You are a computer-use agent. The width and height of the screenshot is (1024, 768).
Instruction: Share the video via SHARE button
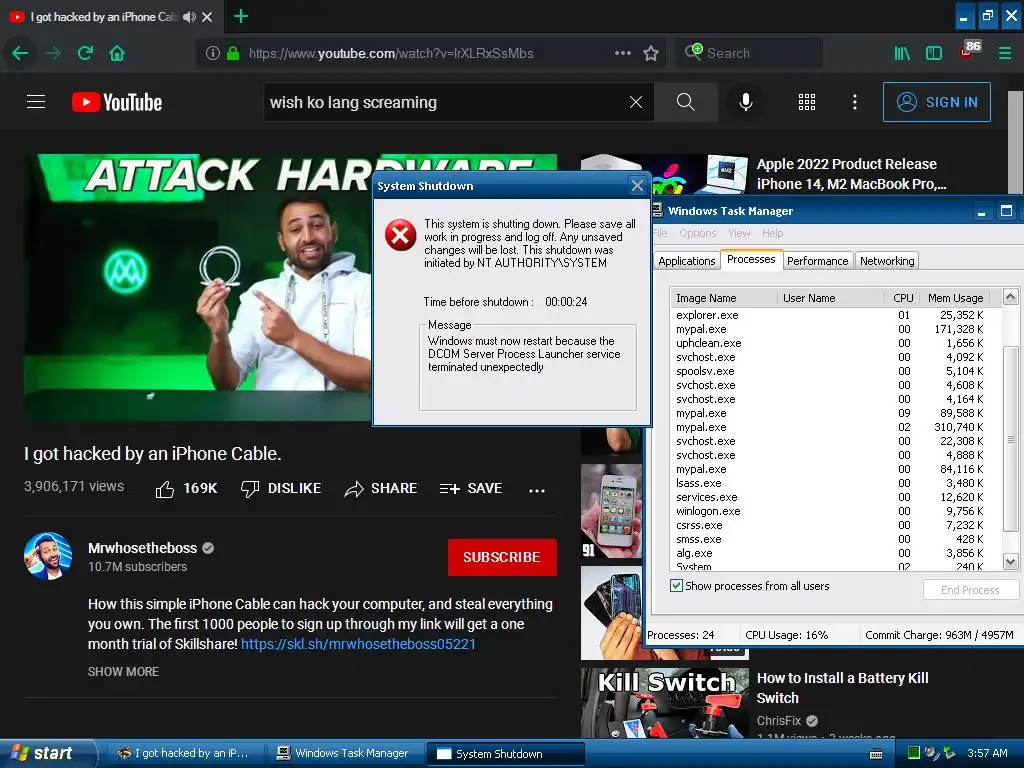point(381,488)
